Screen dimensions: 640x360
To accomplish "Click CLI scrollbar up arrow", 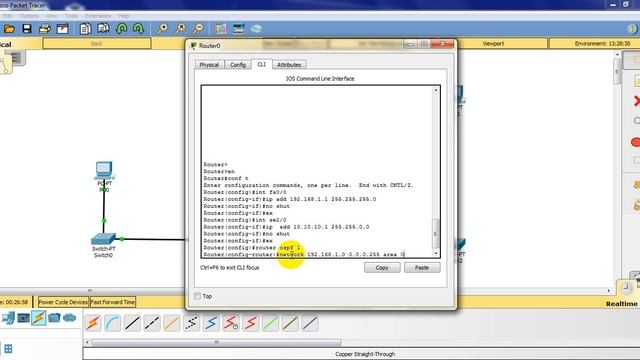I will tap(436, 90).
